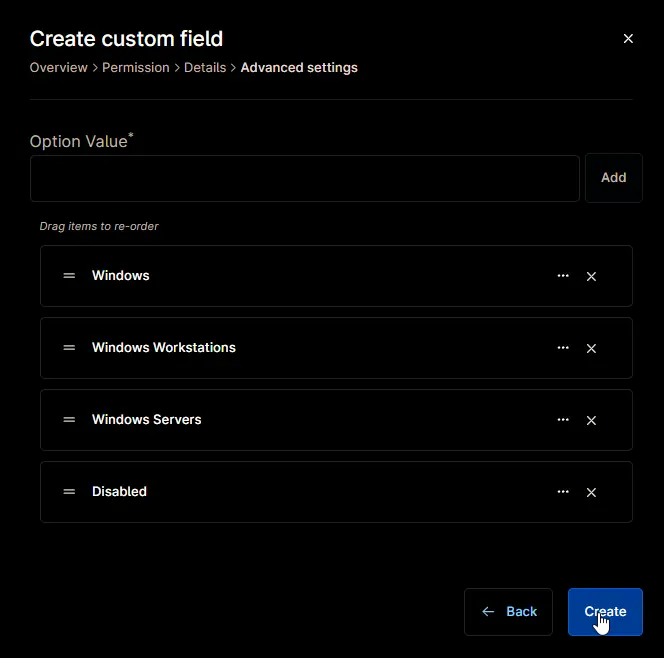Image resolution: width=664 pixels, height=658 pixels.
Task: Grab the drag handle for Windows
Action: pos(69,276)
